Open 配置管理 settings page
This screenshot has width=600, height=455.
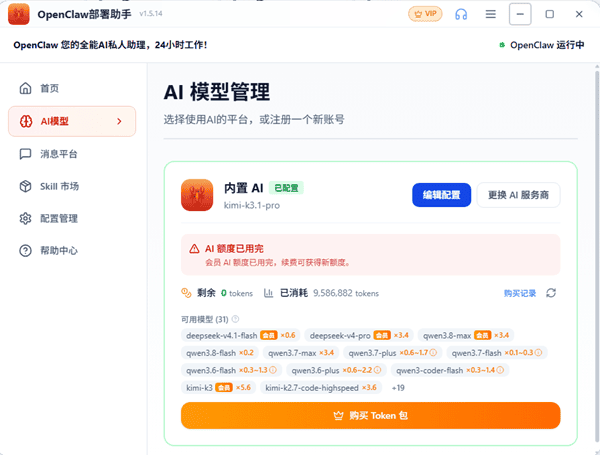click(x=72, y=219)
